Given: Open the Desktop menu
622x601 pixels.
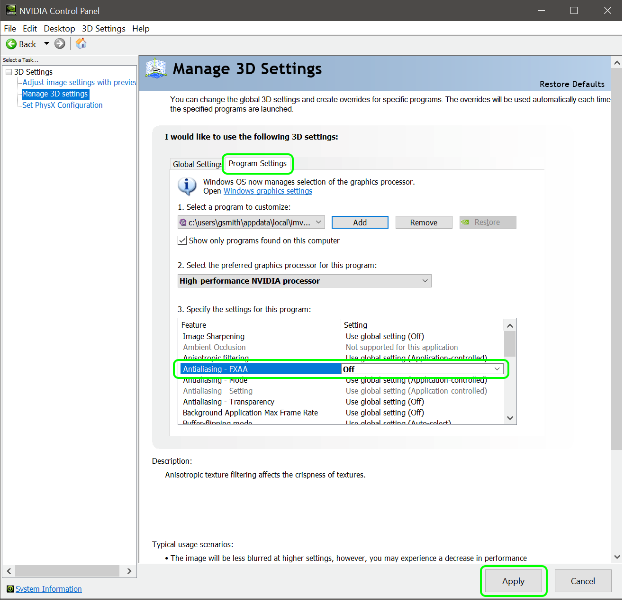Looking at the screenshot, I should click(59, 29).
